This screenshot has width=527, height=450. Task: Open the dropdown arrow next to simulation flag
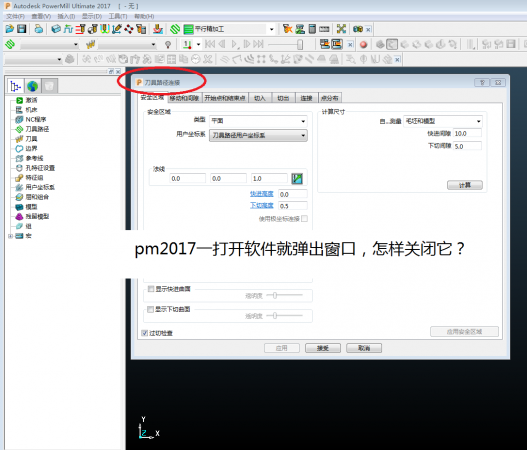(198, 44)
